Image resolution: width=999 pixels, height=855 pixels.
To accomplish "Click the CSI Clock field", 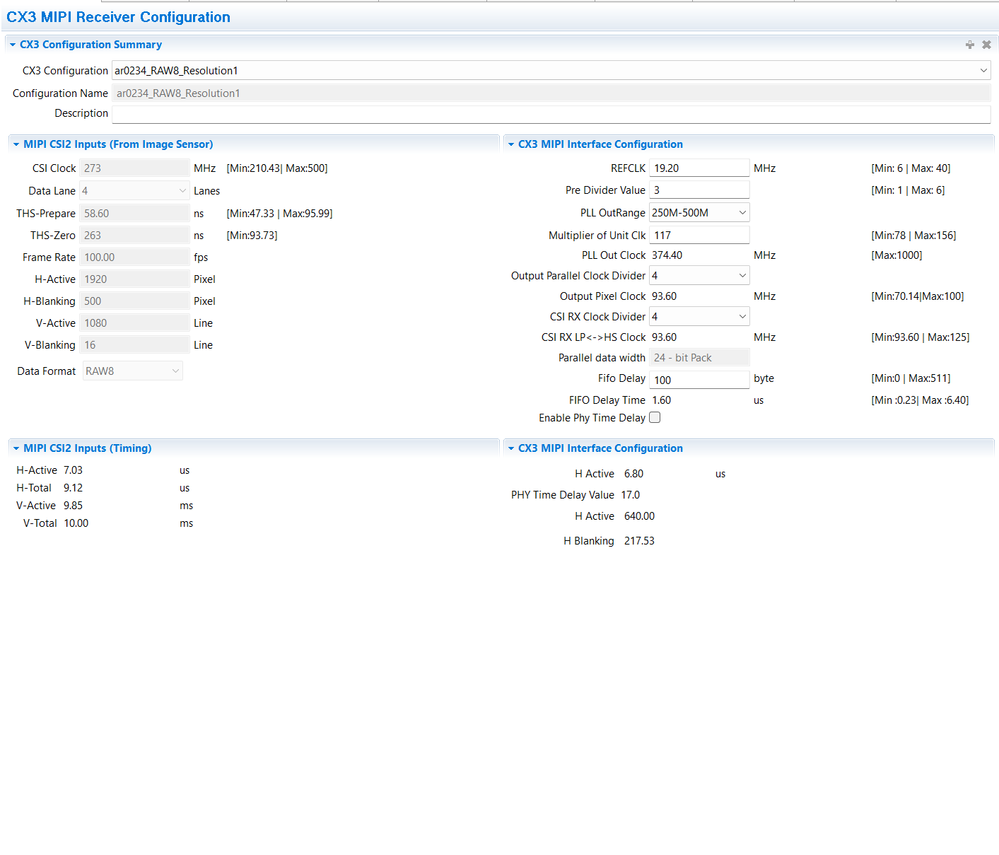I will (134, 168).
